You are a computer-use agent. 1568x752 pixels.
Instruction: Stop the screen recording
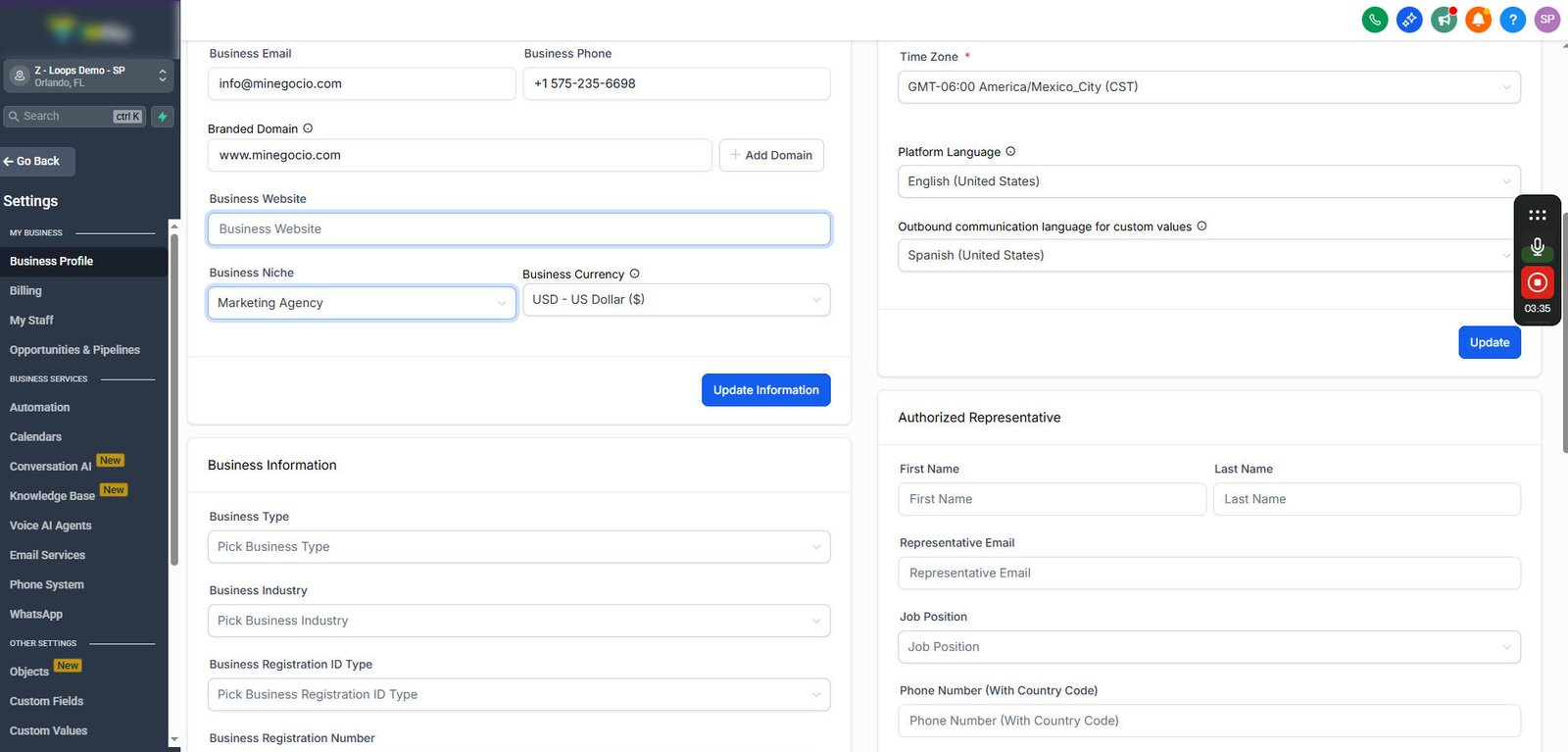tap(1538, 282)
